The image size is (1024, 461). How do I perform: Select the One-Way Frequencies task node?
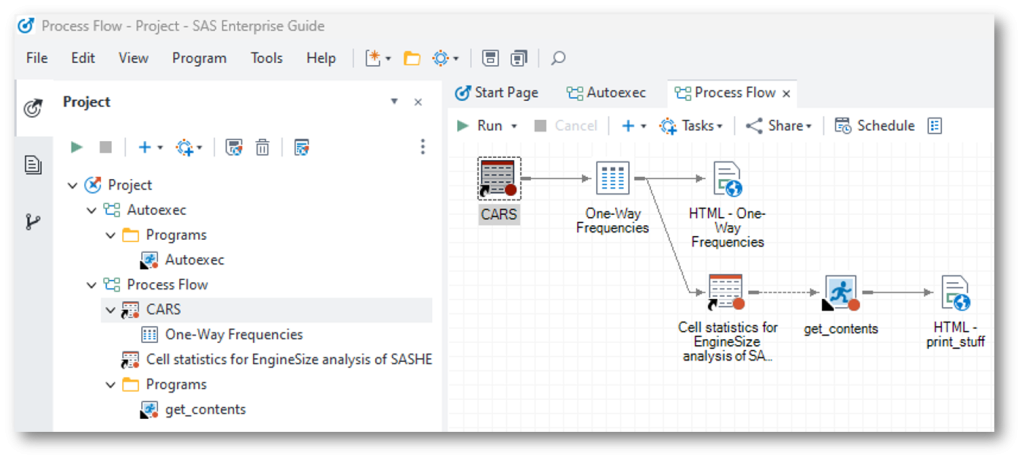click(612, 179)
